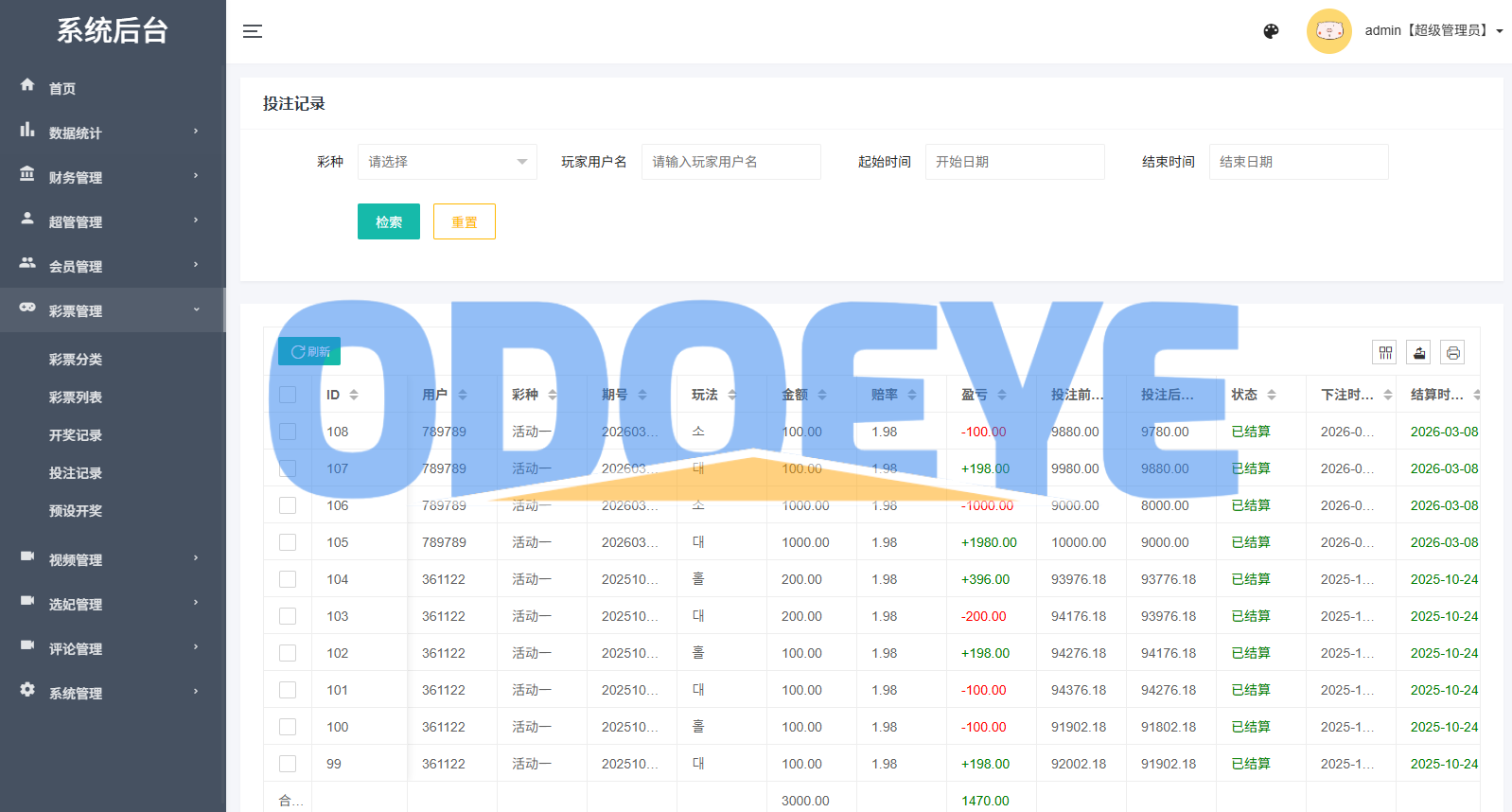This screenshot has width=1512, height=812.
Task: Open the column filter grid icon
Action: pos(1384,353)
